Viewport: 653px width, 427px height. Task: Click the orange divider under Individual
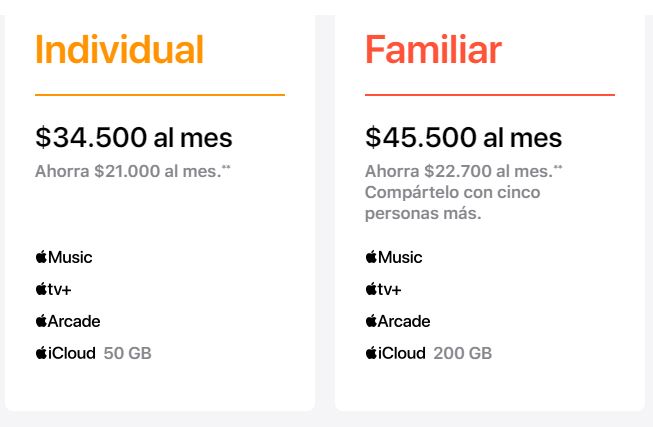[160, 95]
